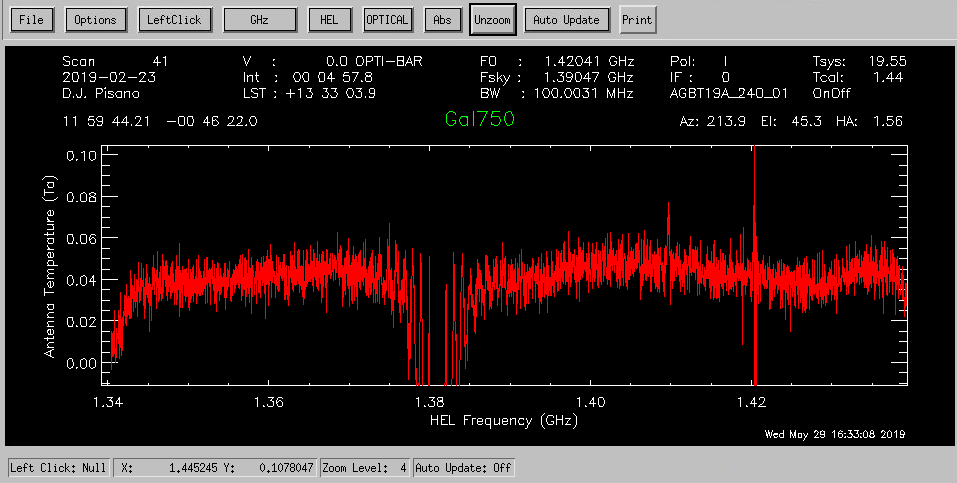The image size is (957, 483).
Task: Open the File menu
Action: tap(31, 20)
